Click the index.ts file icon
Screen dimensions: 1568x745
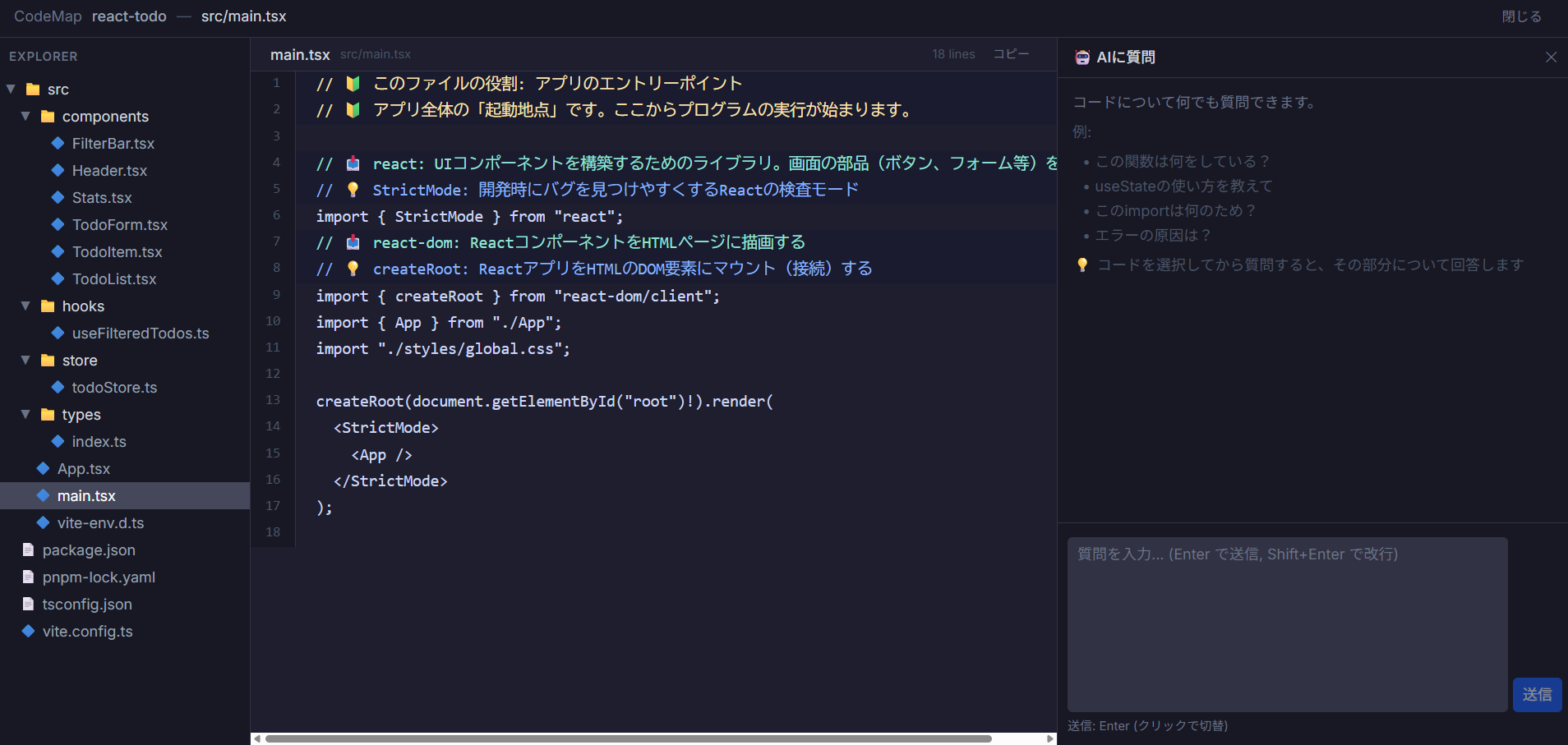coord(58,441)
